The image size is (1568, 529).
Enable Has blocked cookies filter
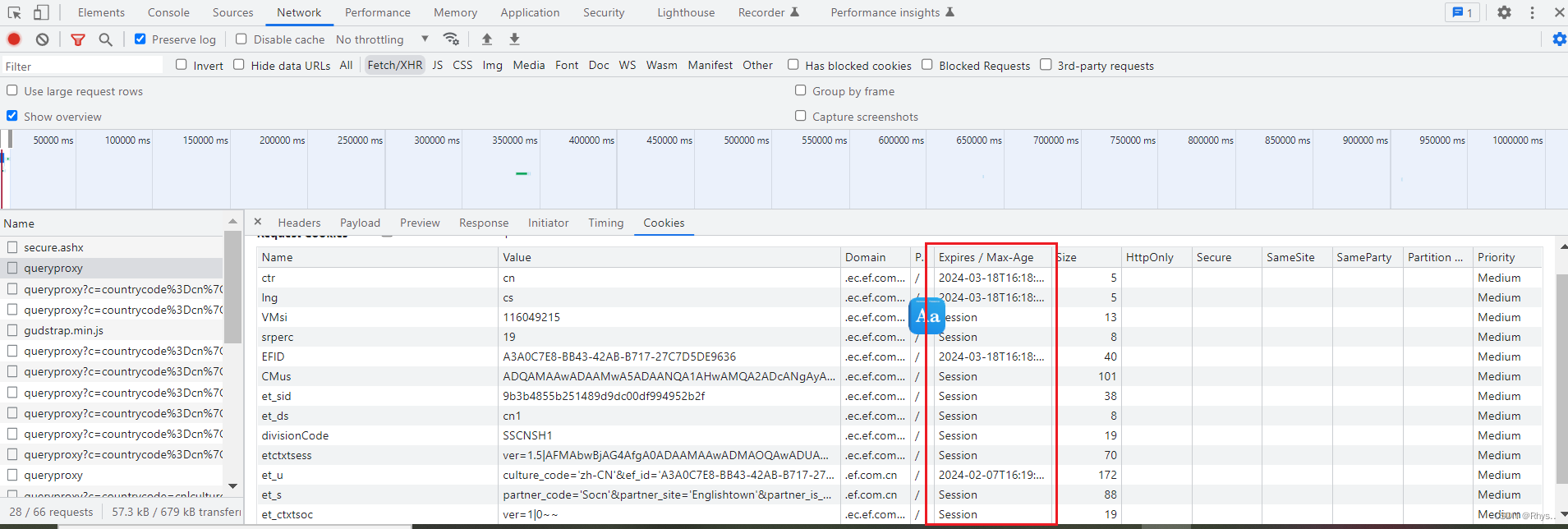coord(793,65)
